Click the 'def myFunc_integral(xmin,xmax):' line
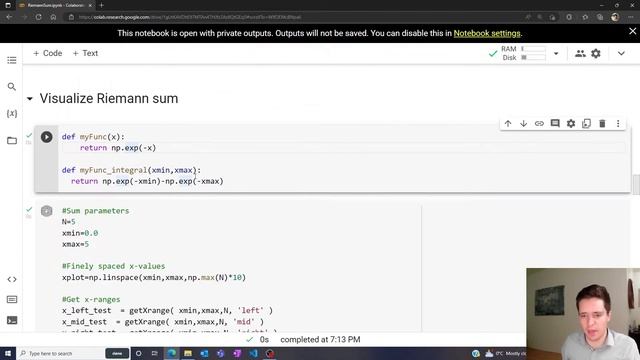This screenshot has height=360, width=640. pos(131,170)
